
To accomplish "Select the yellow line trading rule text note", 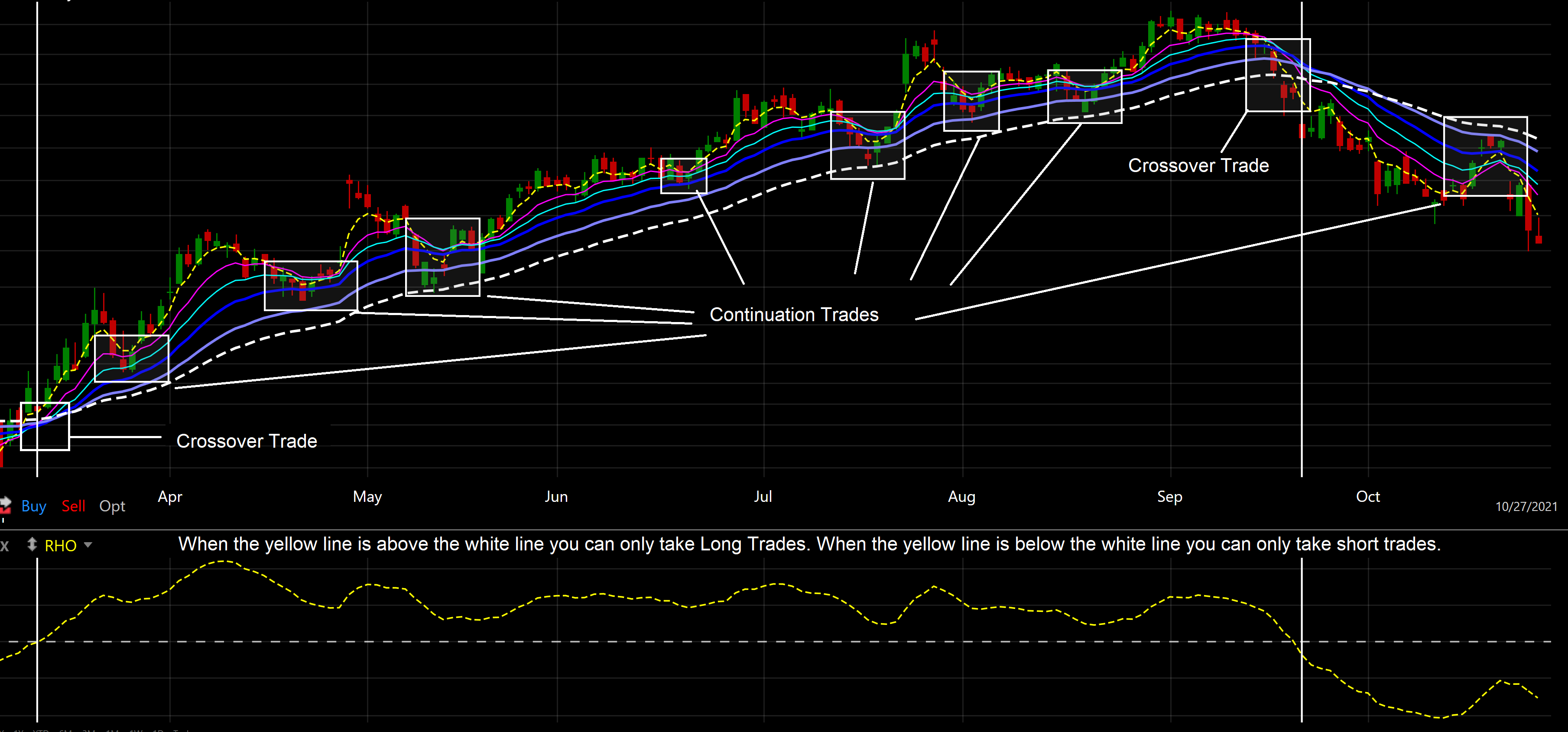I will tap(810, 544).
